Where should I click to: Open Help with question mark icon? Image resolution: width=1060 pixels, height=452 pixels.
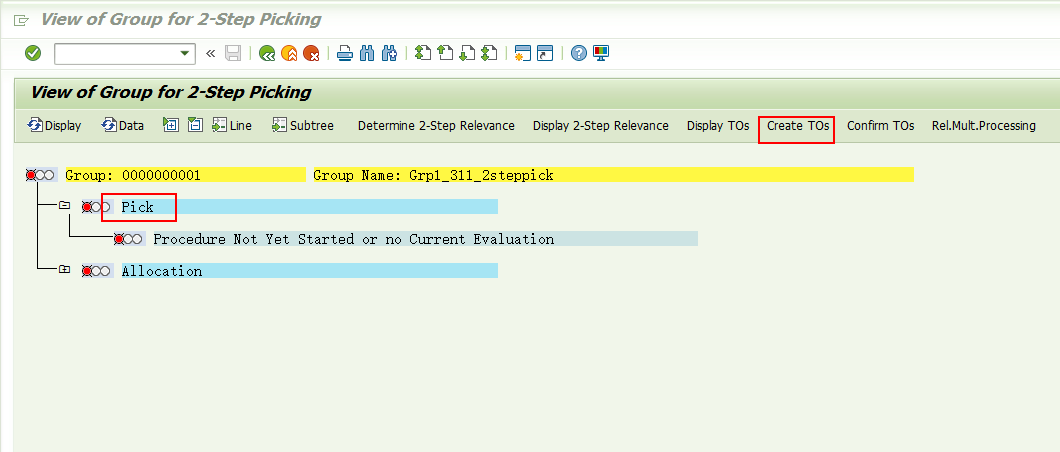click(579, 53)
